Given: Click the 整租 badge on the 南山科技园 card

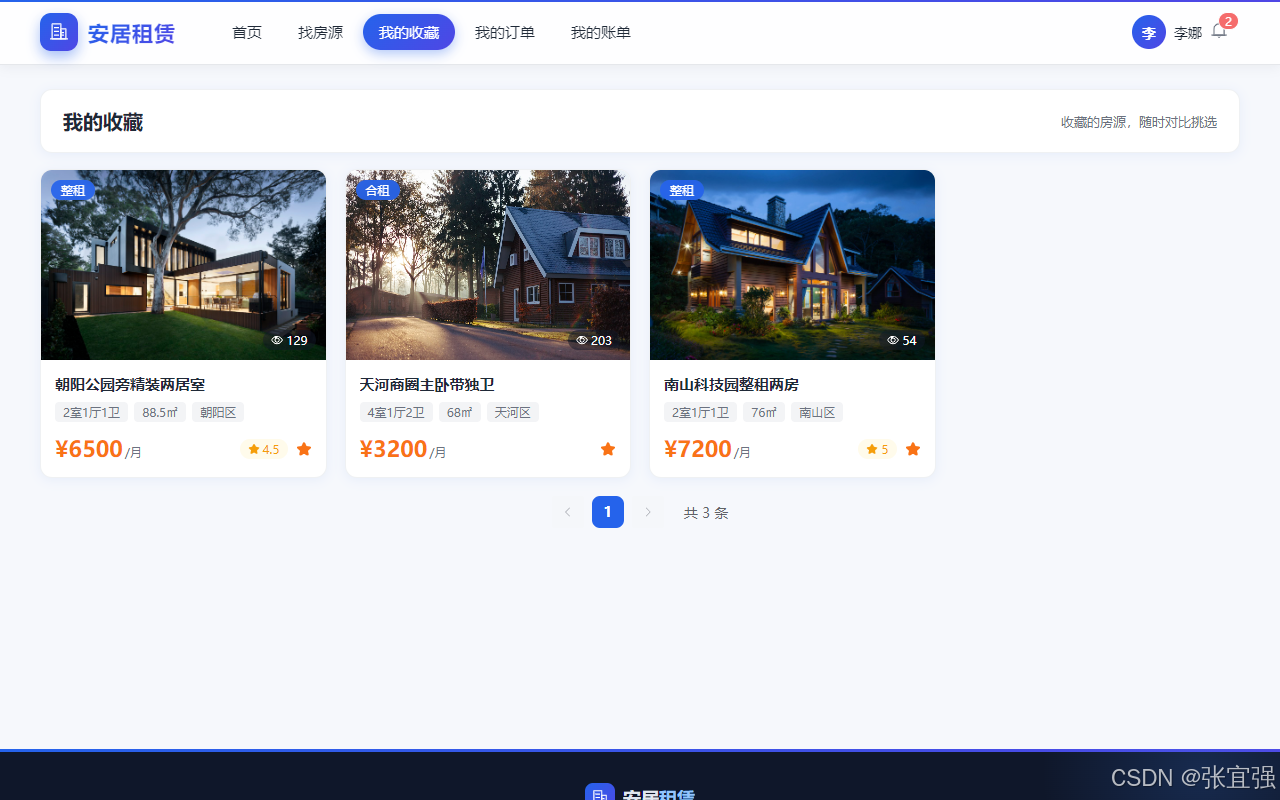Looking at the screenshot, I should click(x=681, y=190).
